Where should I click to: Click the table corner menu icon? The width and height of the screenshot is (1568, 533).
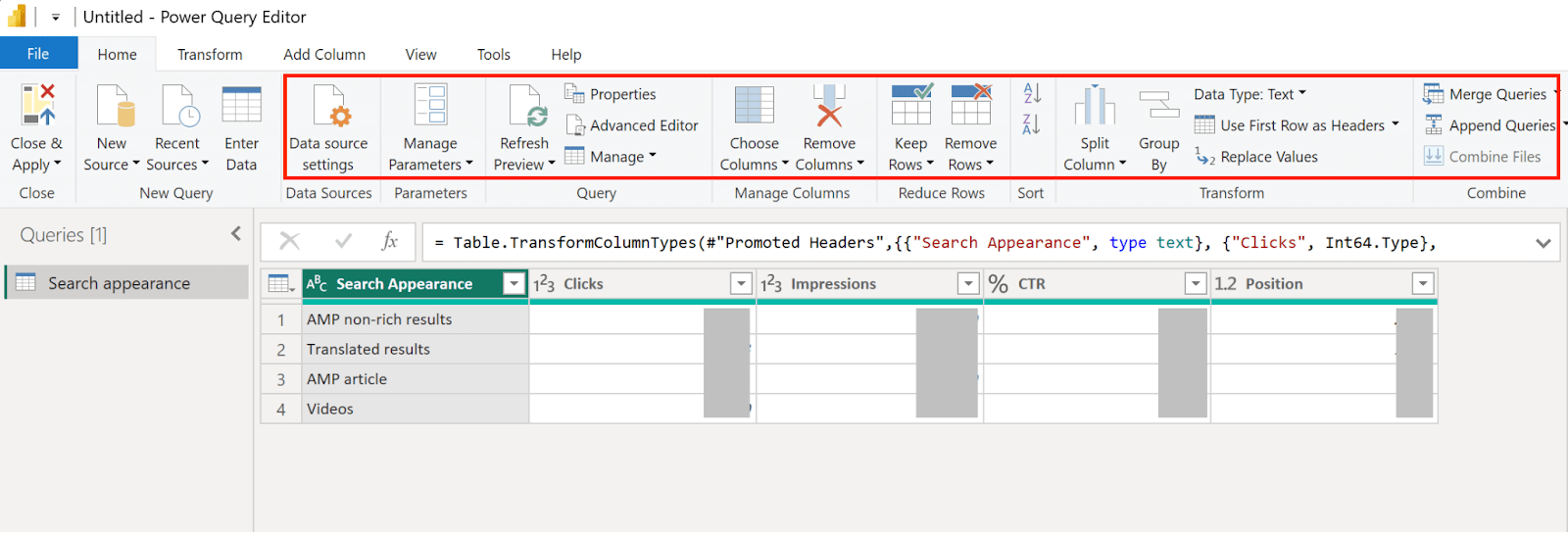(x=281, y=284)
